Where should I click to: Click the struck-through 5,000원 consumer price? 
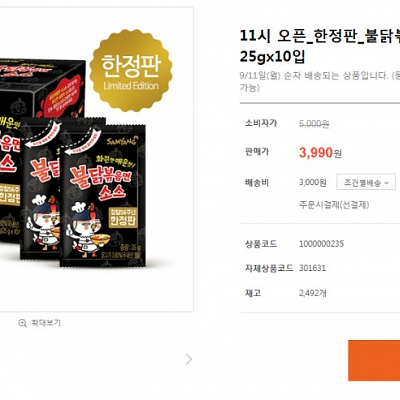tap(314, 124)
